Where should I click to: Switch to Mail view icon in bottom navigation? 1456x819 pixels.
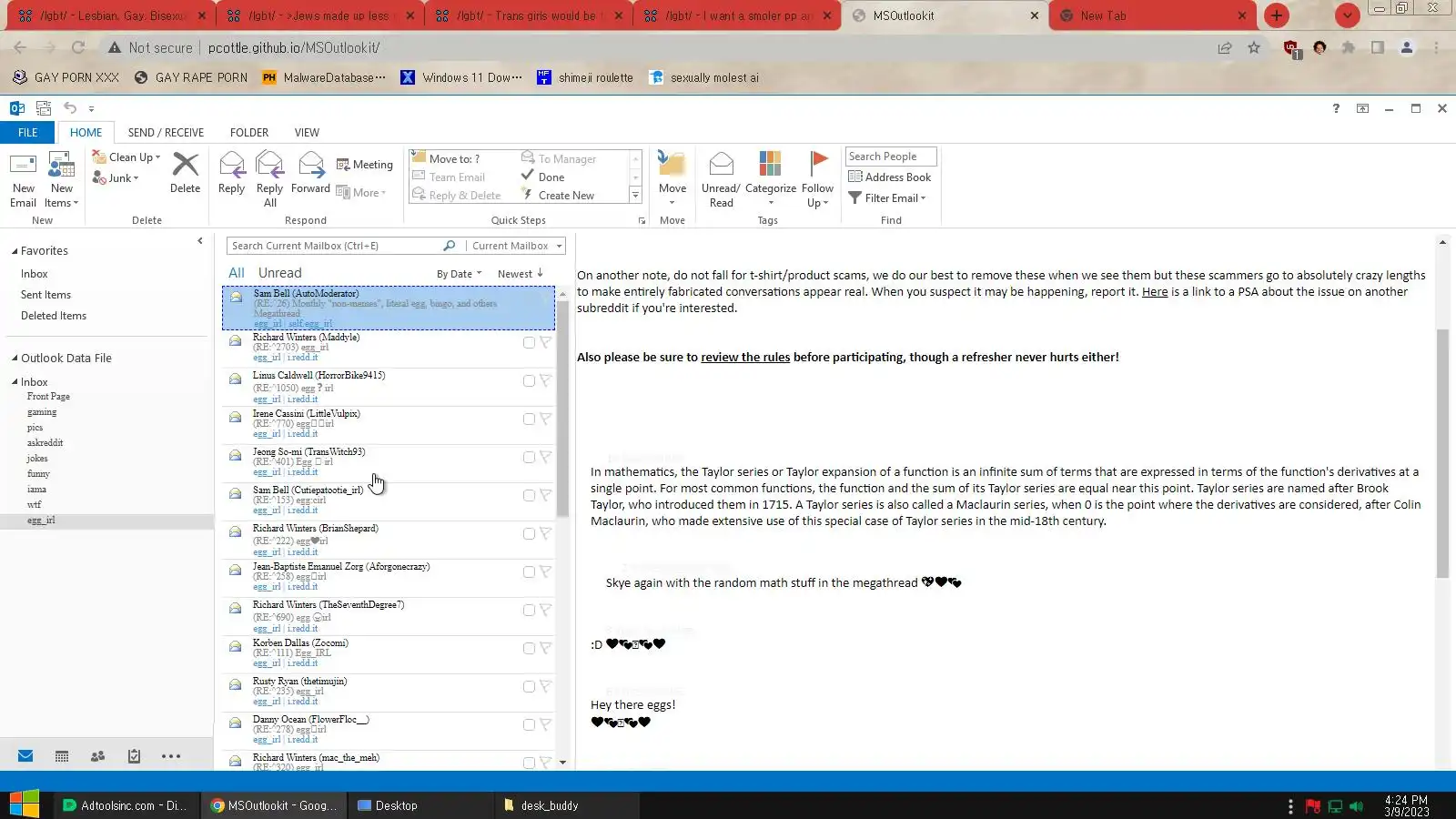[x=25, y=756]
